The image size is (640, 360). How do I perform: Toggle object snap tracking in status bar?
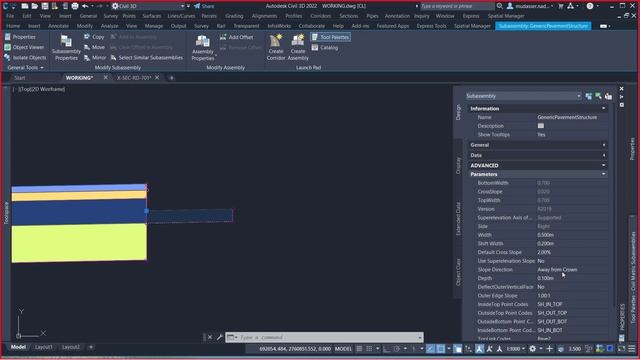pyautogui.click(x=431, y=349)
